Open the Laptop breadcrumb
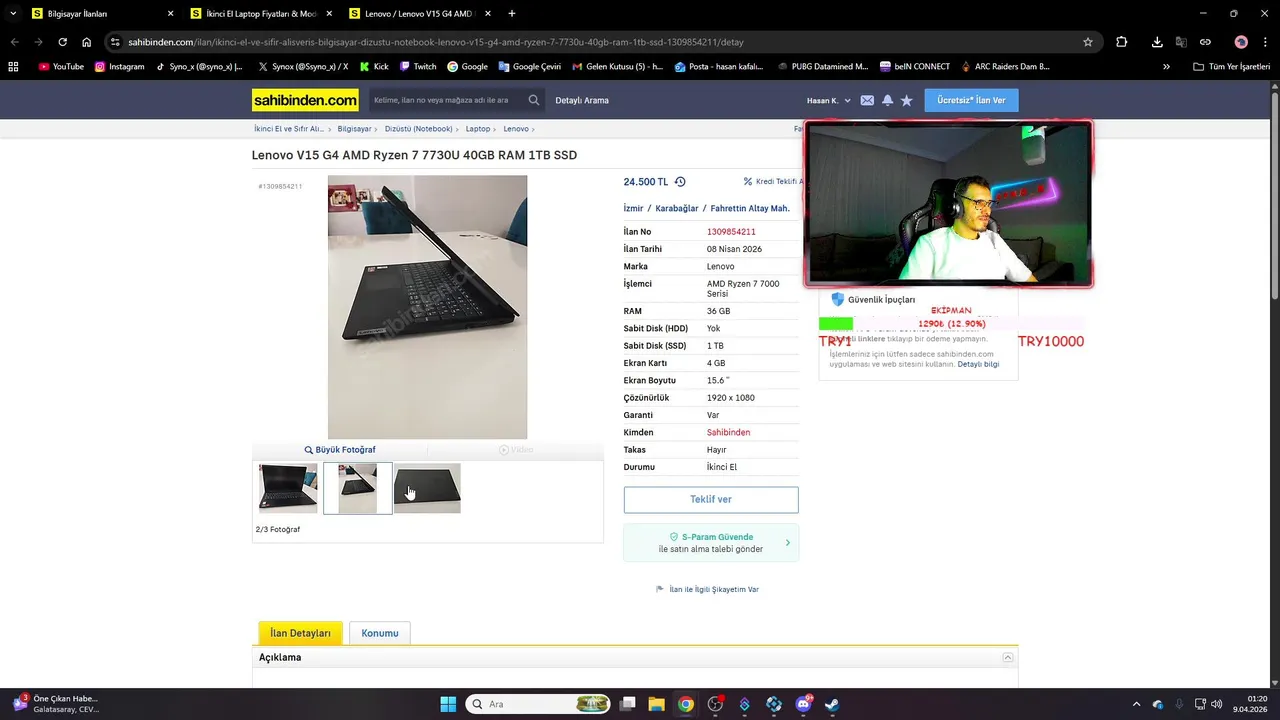 click(x=478, y=129)
